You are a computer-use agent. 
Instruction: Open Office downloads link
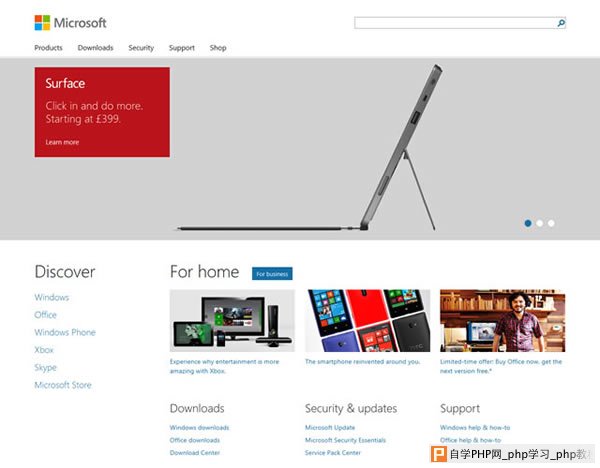click(x=195, y=440)
